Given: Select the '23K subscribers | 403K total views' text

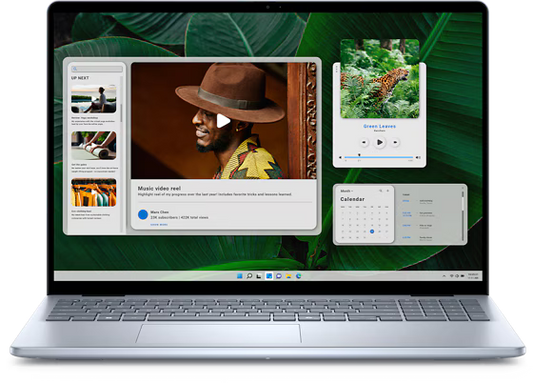Looking at the screenshot, I should 179,217.
